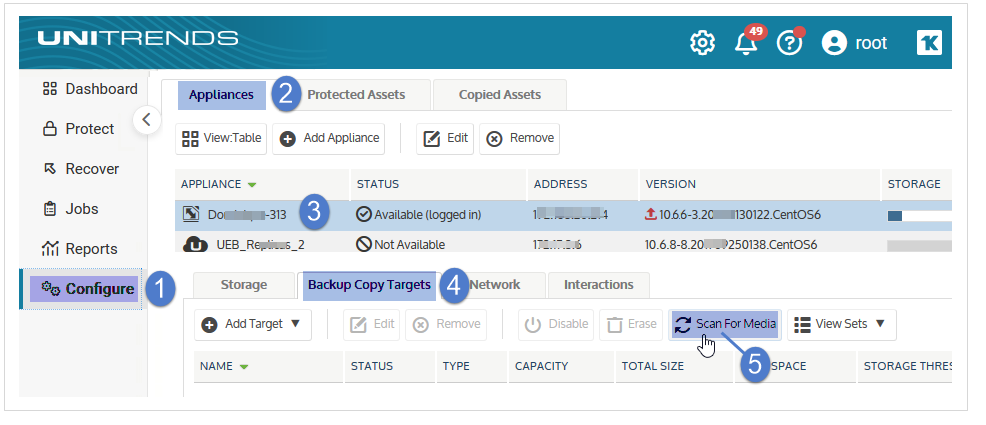Screen dimensions: 986x425
Task: Switch to the Appliances tab
Action: click(221, 95)
